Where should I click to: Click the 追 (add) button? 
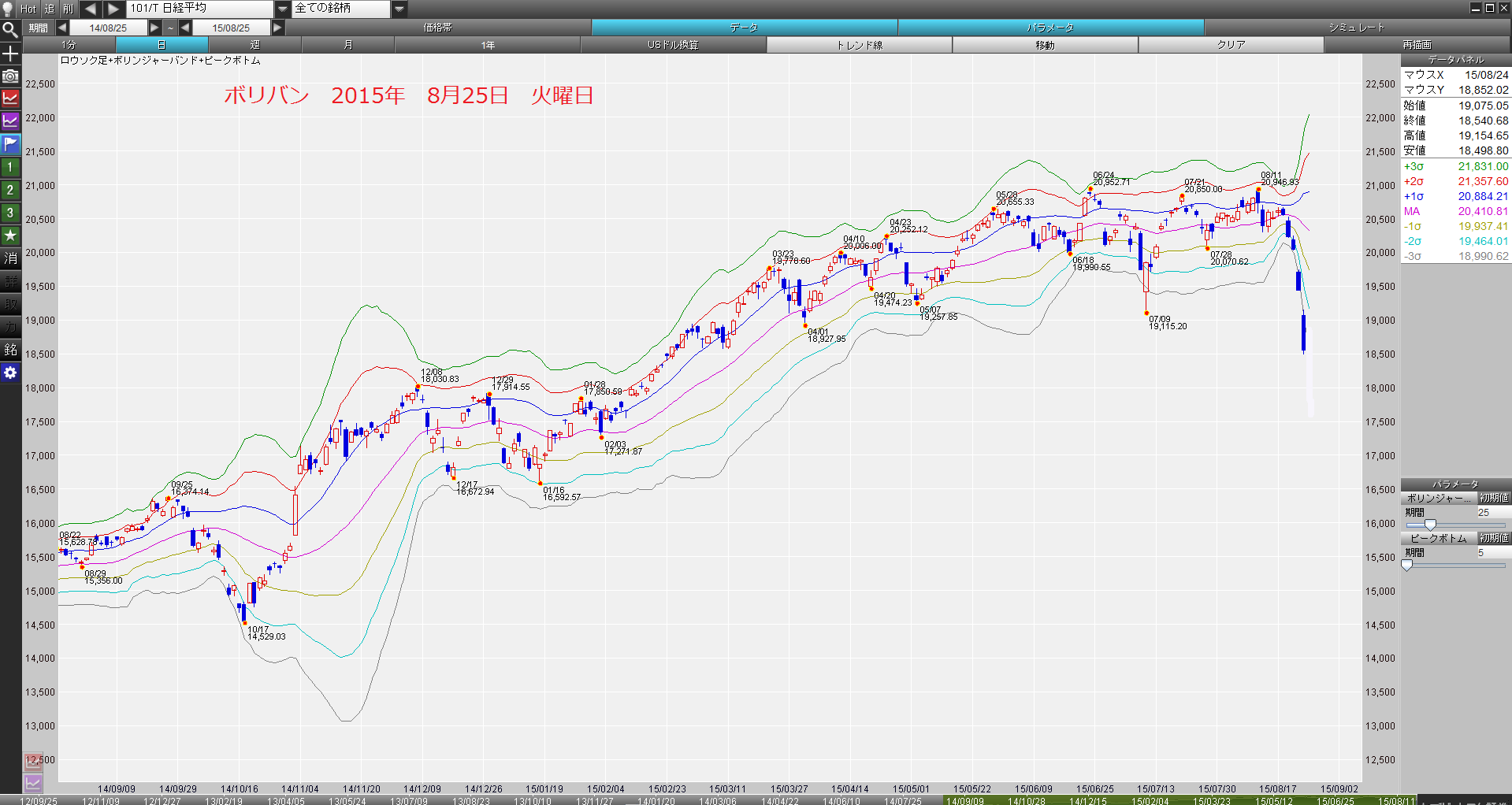[49, 9]
